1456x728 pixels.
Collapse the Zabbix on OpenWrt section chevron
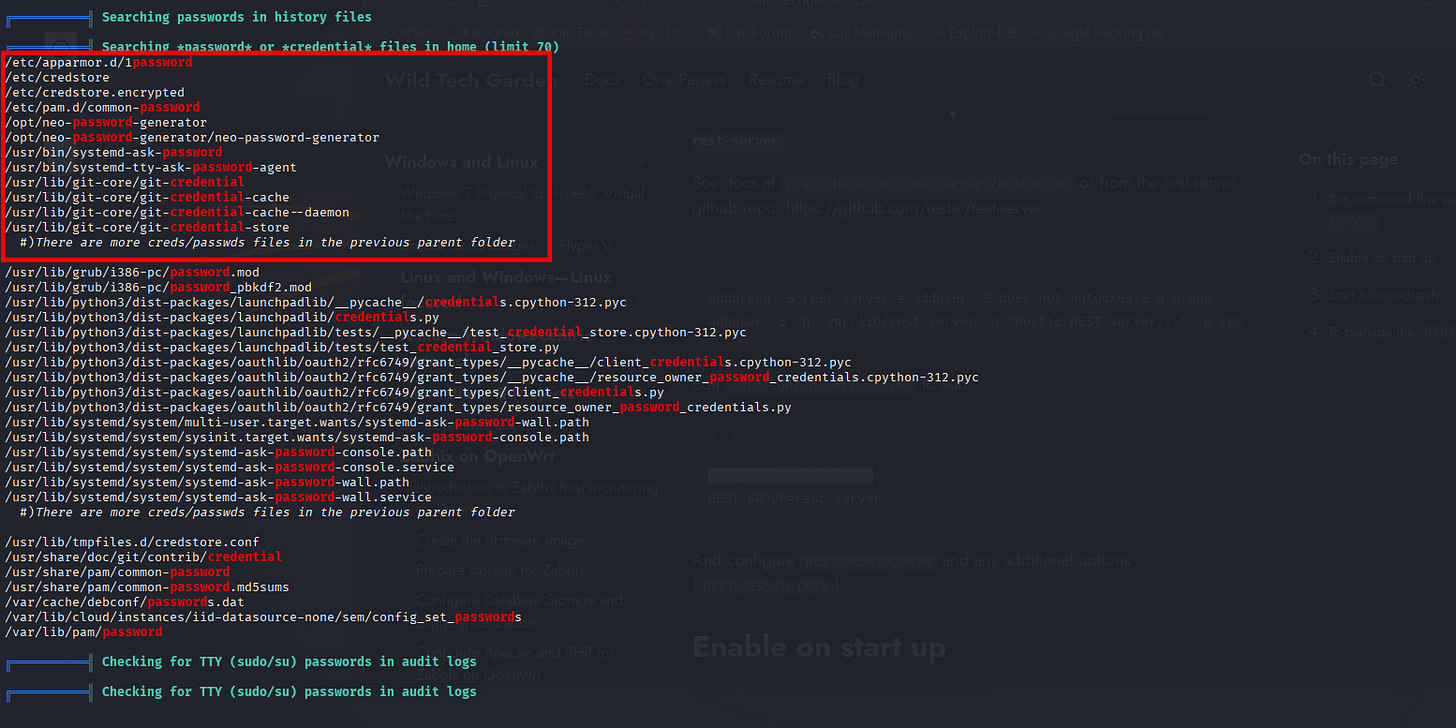(x=640, y=456)
